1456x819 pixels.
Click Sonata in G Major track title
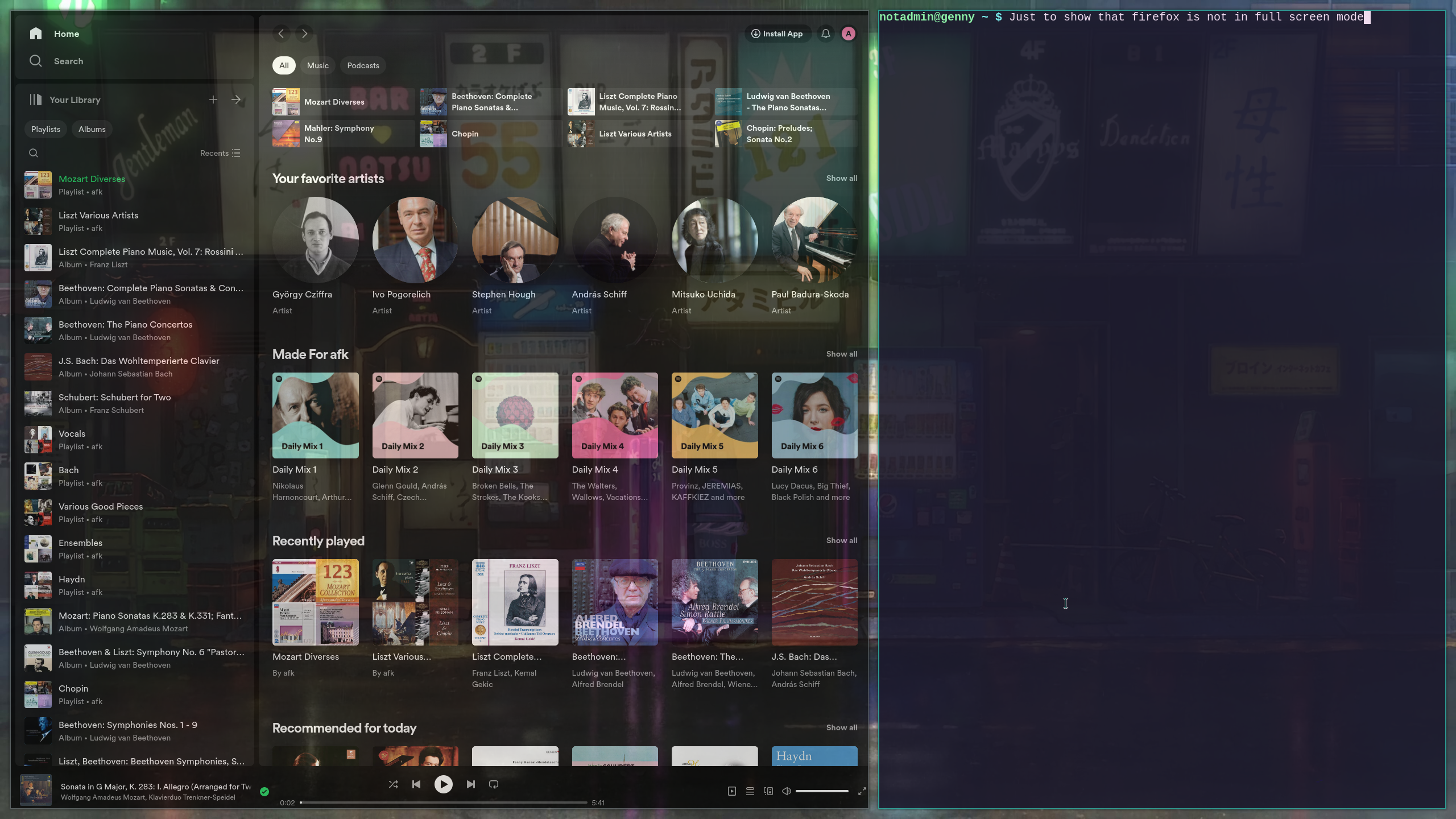[156, 787]
